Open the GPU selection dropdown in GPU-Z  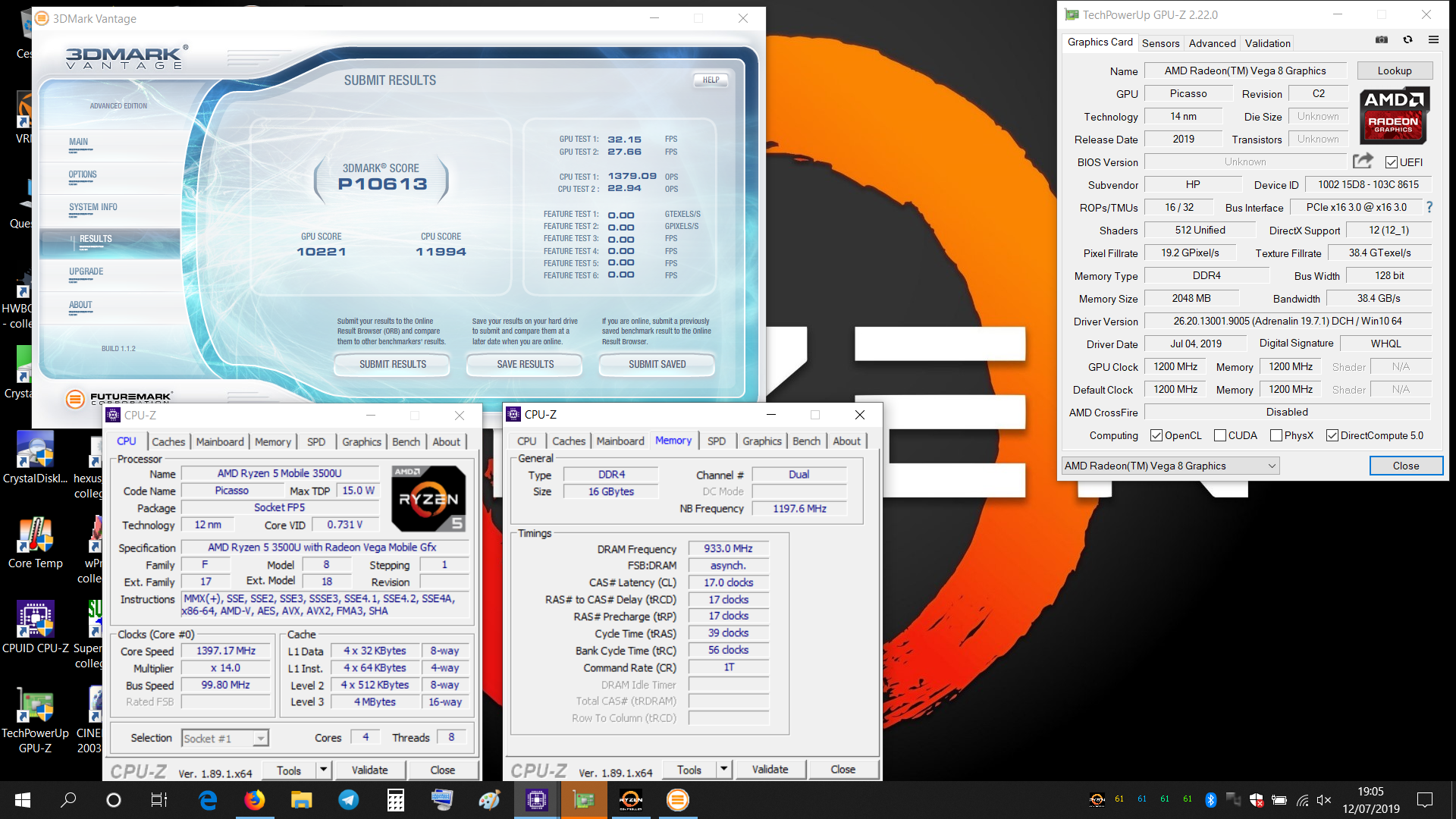[1170, 466]
